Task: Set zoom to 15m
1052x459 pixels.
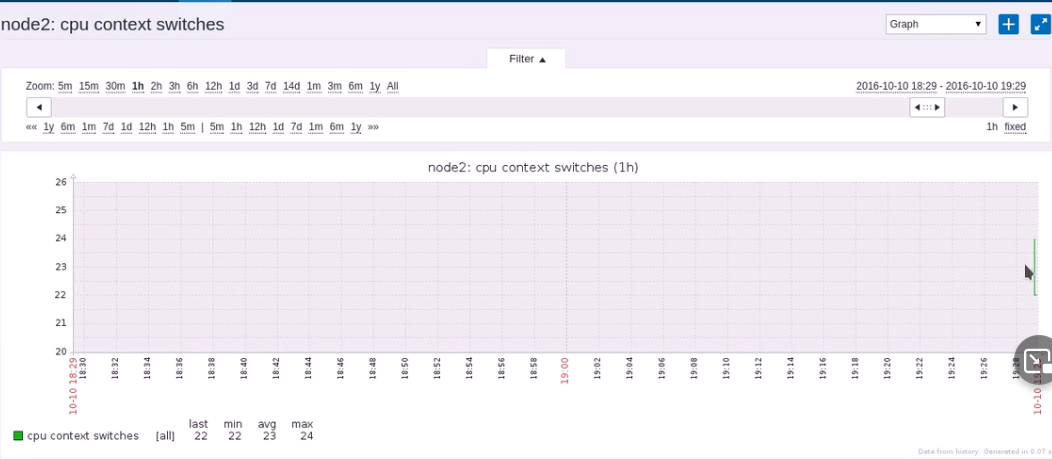Action: tap(89, 87)
